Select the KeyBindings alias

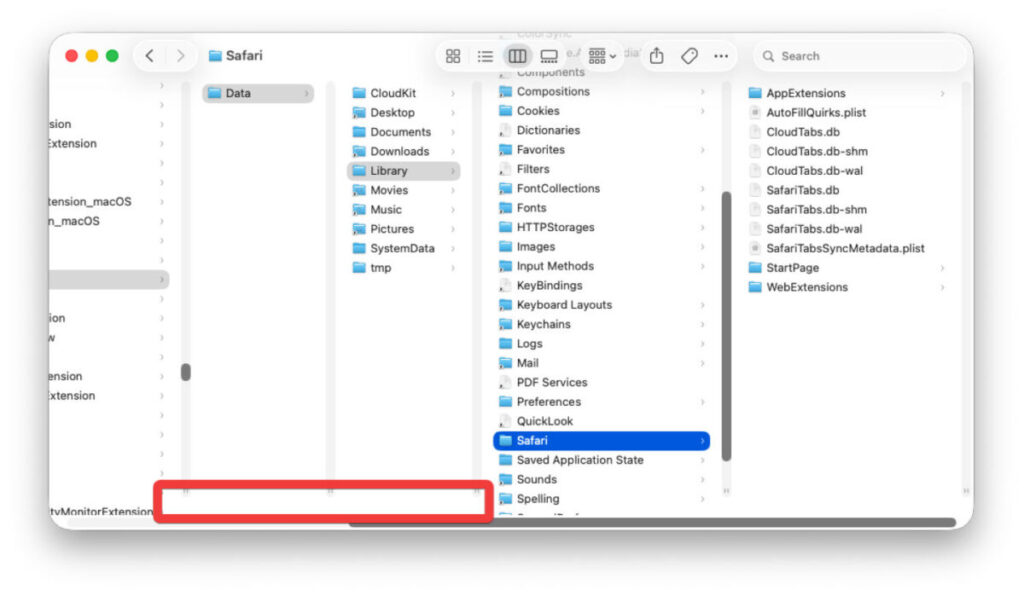click(x=601, y=286)
